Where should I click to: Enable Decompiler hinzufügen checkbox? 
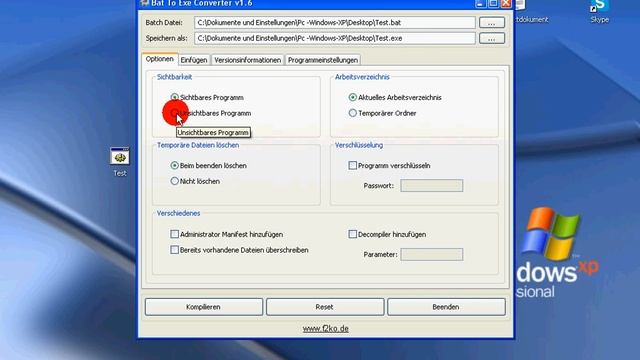tap(353, 234)
